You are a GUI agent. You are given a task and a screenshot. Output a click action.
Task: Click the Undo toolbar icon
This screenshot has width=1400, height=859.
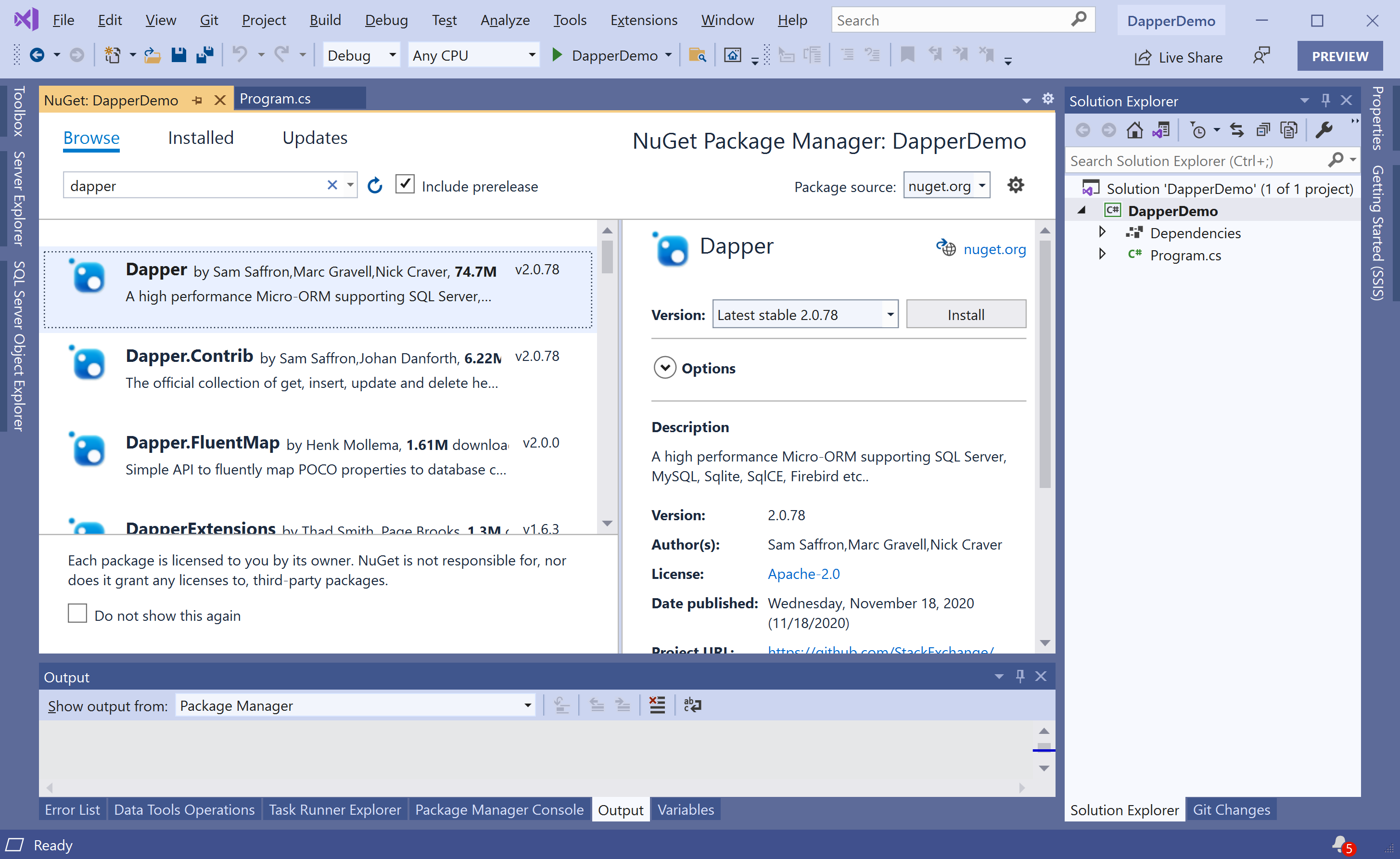point(241,55)
